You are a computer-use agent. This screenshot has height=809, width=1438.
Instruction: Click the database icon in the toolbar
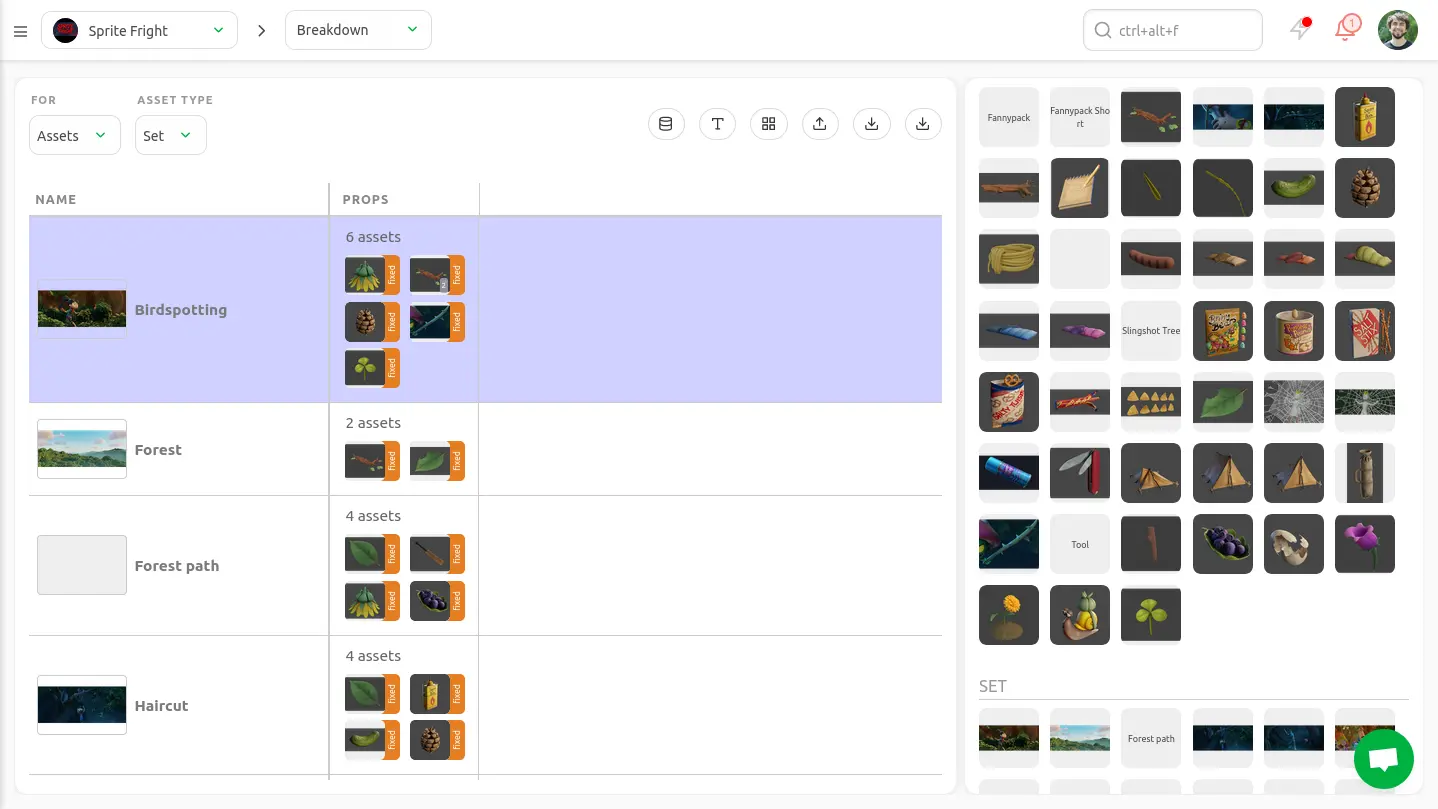pos(666,124)
